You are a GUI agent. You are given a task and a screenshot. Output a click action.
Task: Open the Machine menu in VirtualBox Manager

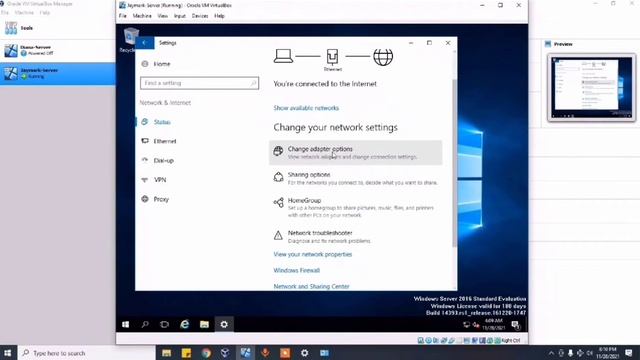coord(24,13)
